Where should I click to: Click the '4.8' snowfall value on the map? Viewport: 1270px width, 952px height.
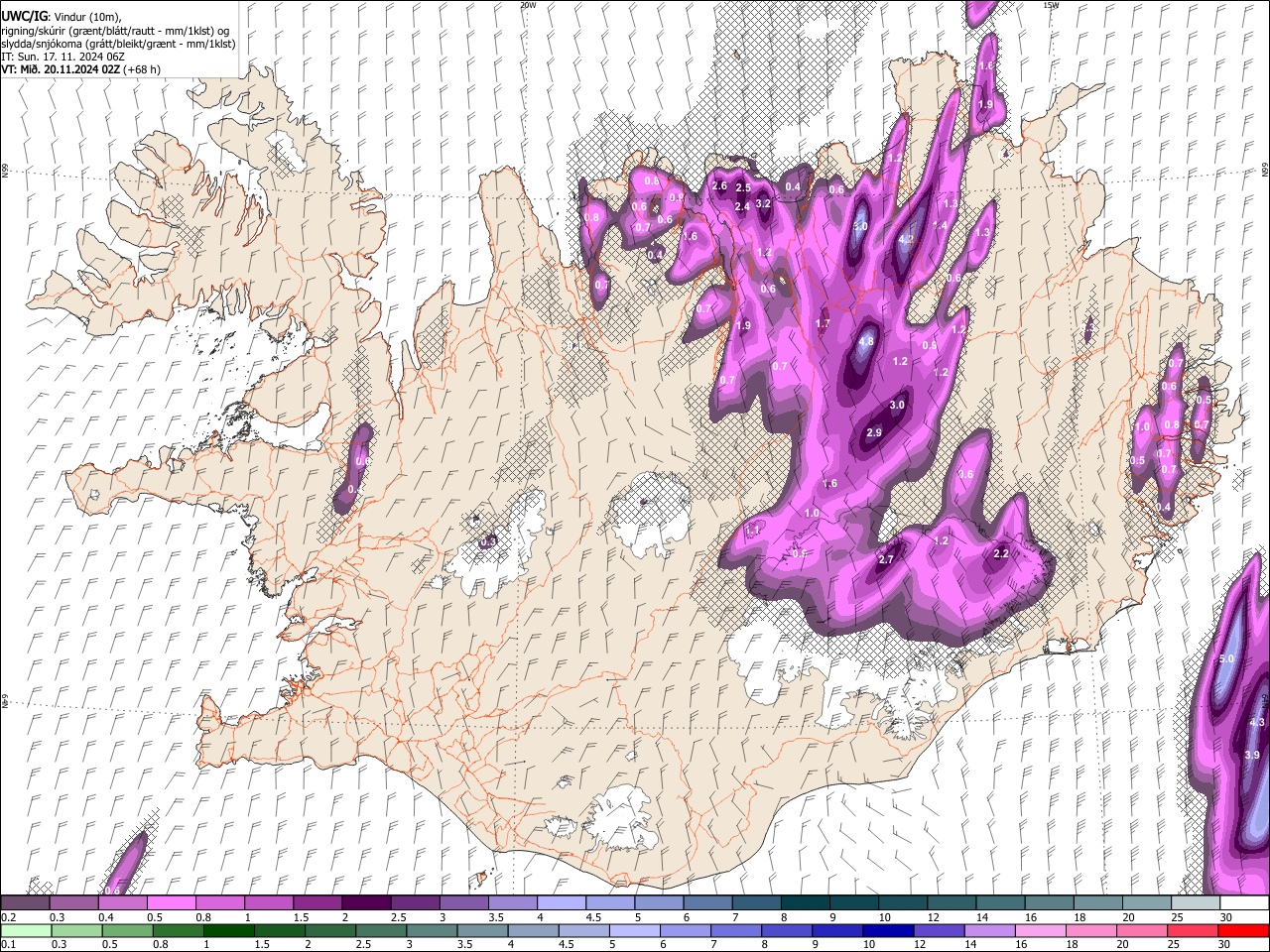pyautogui.click(x=865, y=341)
